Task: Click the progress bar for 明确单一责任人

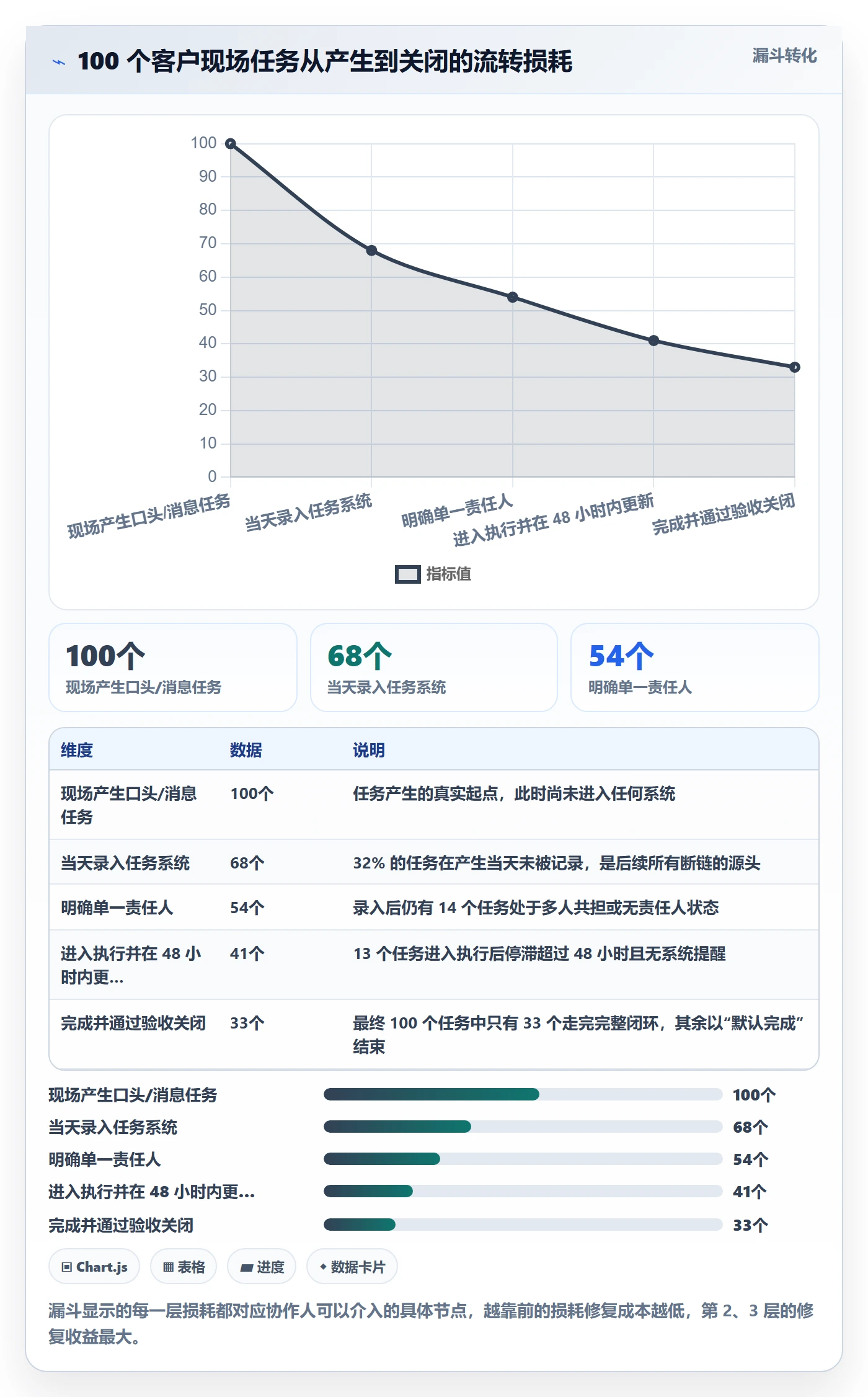Action: coord(523,1159)
